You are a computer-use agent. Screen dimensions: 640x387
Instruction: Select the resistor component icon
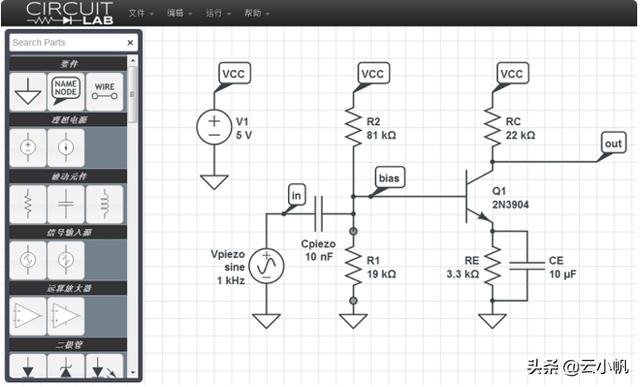pyautogui.click(x=28, y=204)
